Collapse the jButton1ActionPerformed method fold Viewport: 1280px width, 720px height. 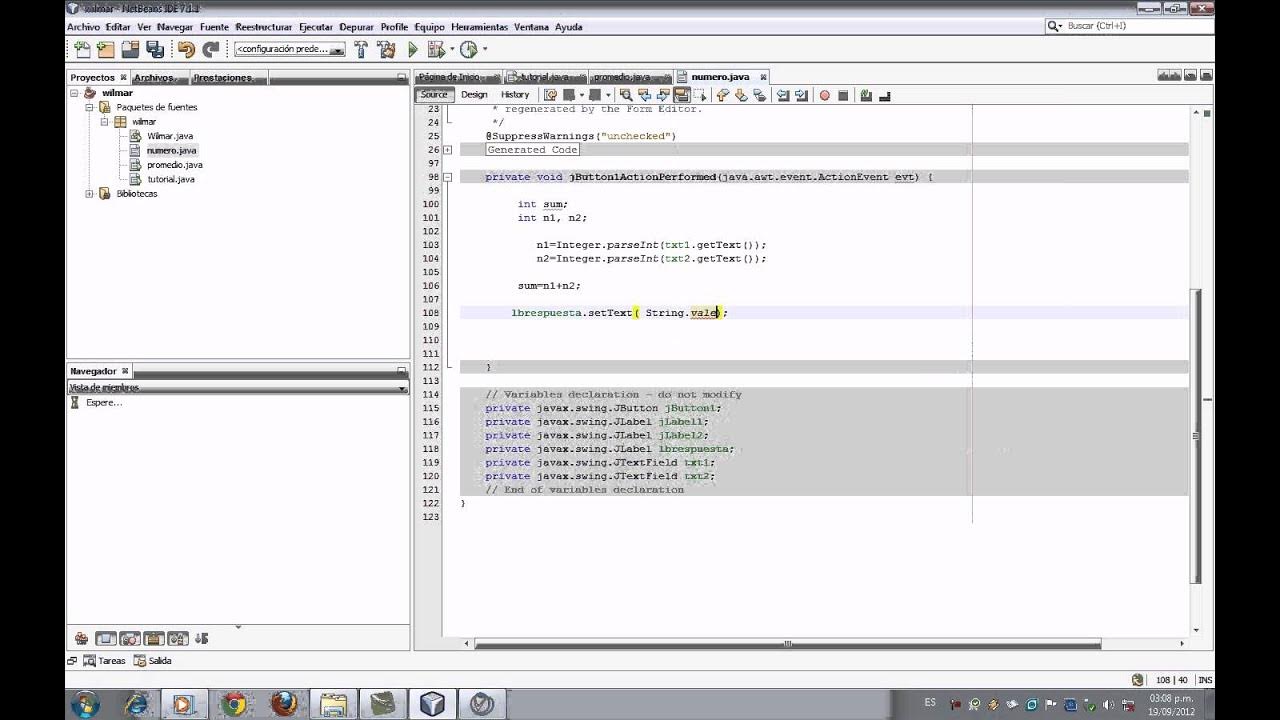447,177
